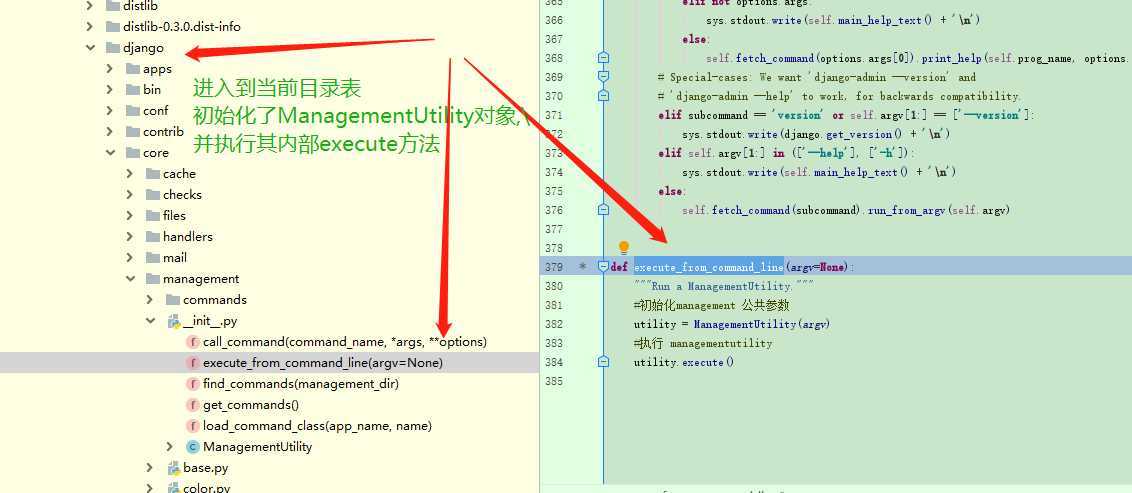Click the load_command_class function icon
The height and width of the screenshot is (493, 1132).
pyautogui.click(x=193, y=425)
